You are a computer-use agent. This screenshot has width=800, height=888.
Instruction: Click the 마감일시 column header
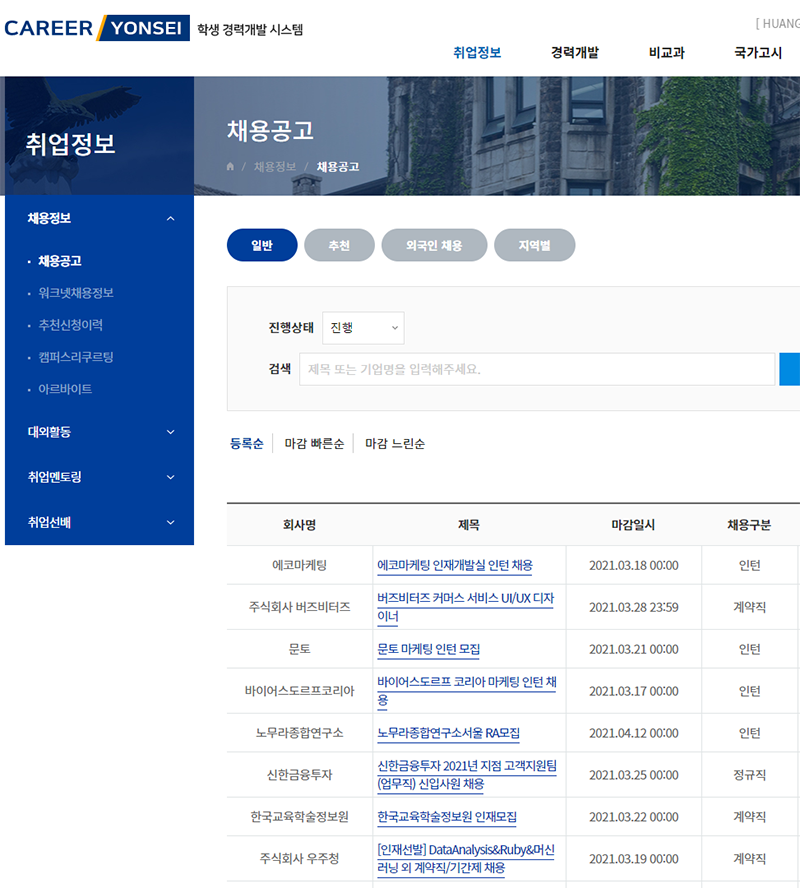(633, 525)
